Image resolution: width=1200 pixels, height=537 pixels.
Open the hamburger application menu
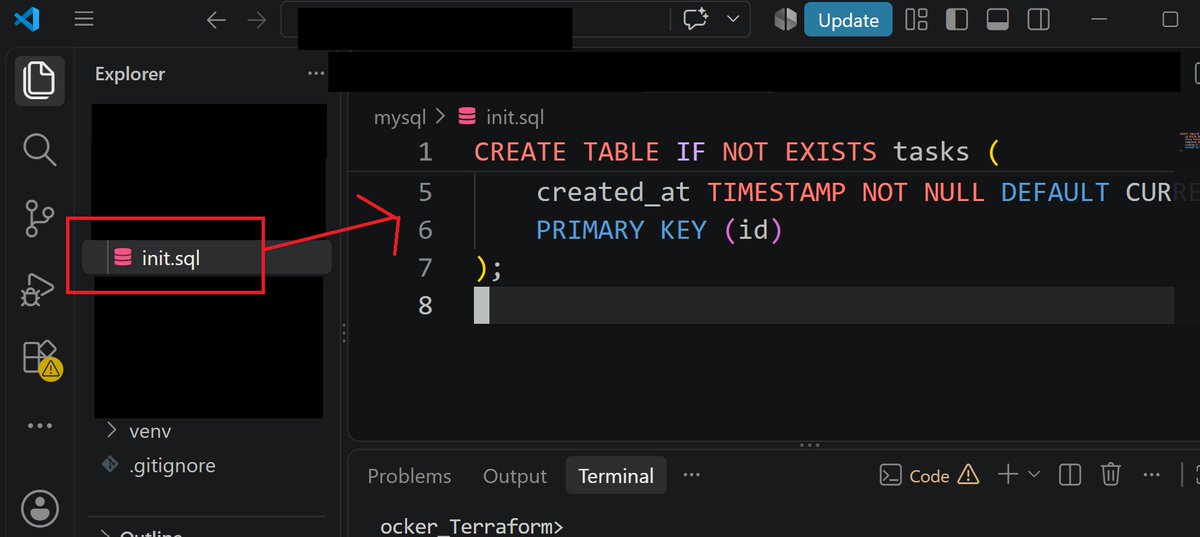(84, 19)
